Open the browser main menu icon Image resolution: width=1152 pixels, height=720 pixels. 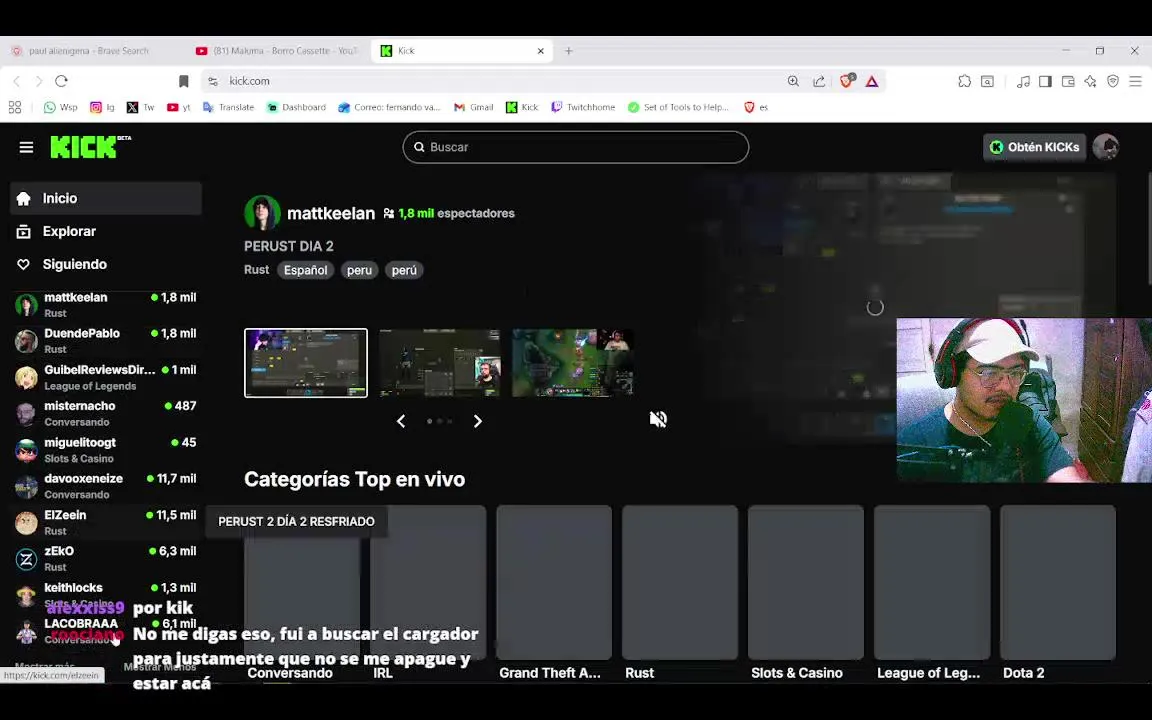pyautogui.click(x=1135, y=82)
